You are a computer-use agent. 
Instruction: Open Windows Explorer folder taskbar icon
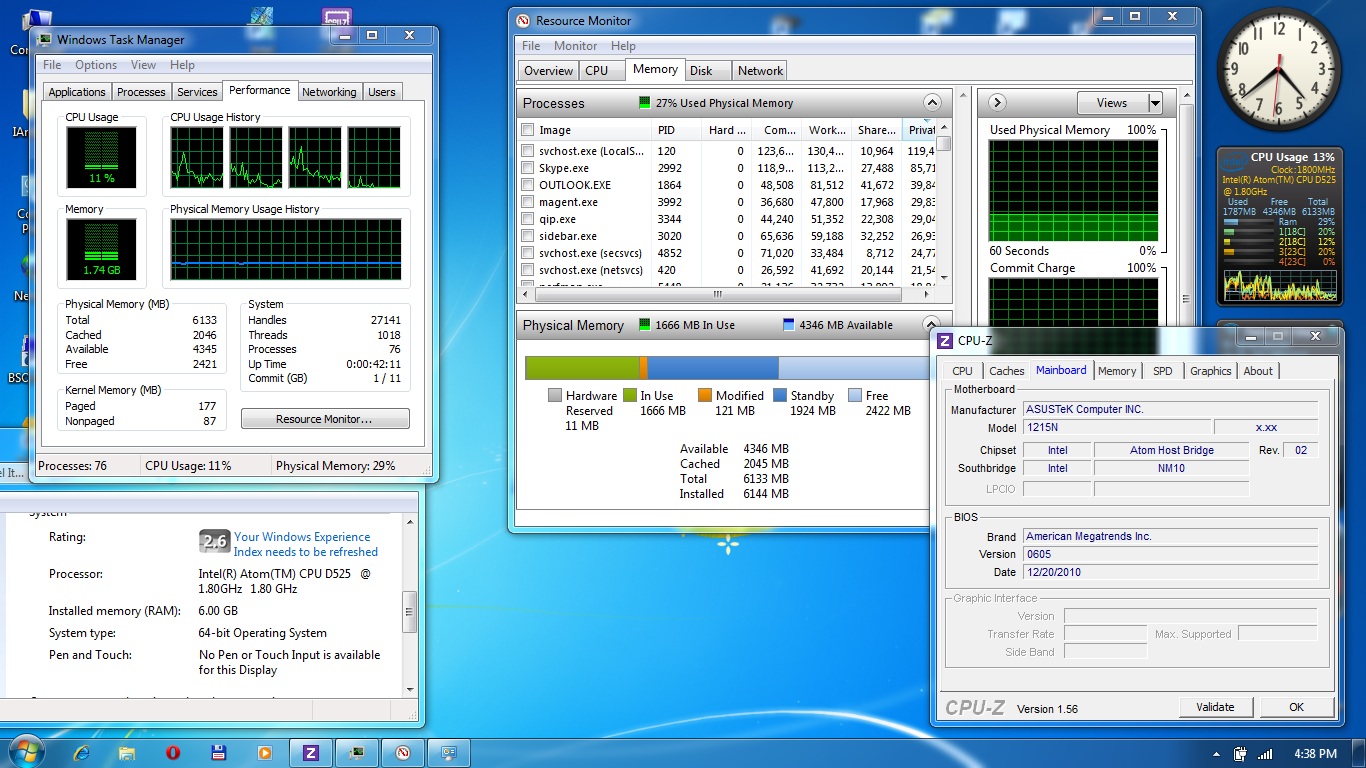pyautogui.click(x=127, y=753)
